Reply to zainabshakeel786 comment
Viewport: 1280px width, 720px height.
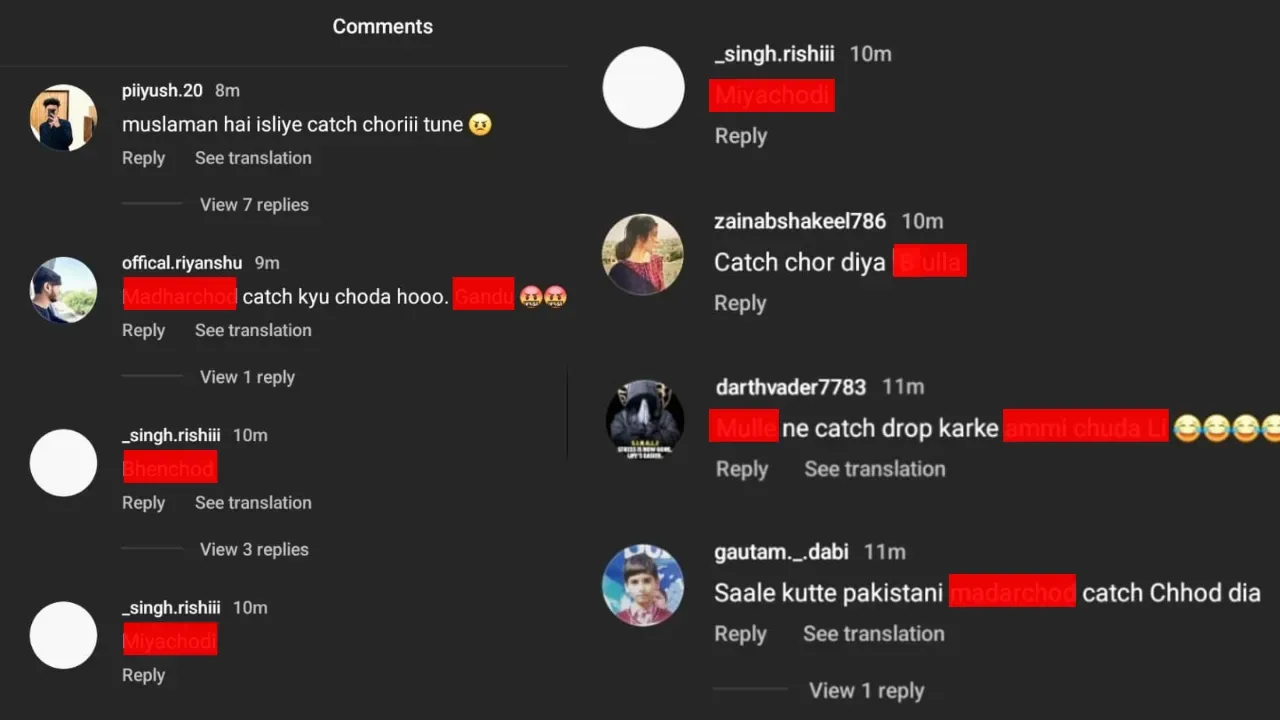coord(740,303)
